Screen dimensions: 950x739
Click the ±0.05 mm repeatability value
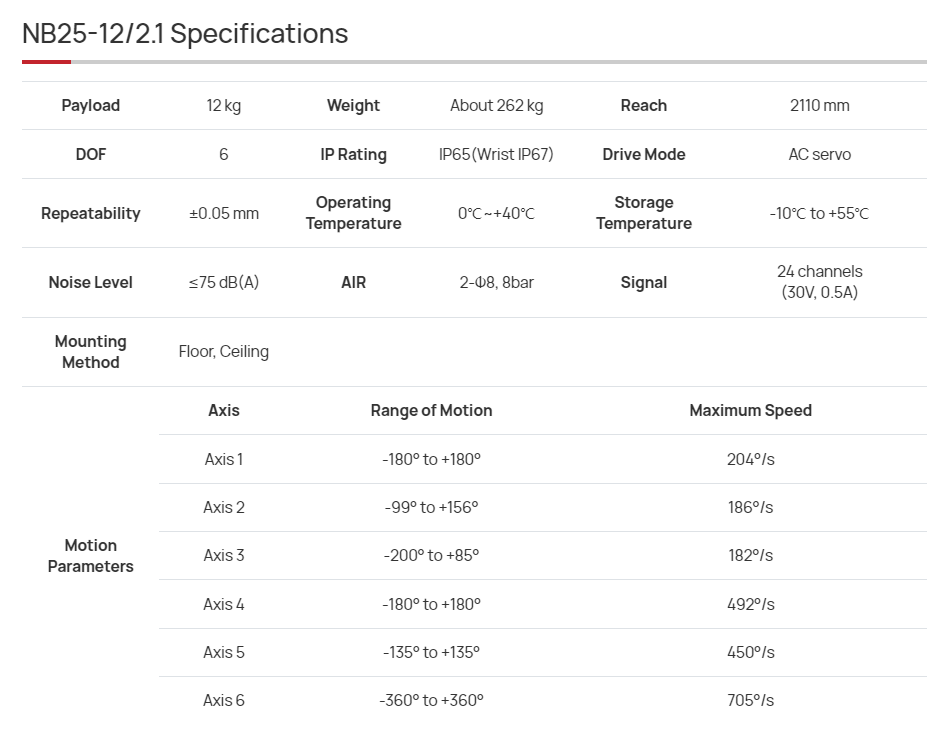click(x=224, y=213)
